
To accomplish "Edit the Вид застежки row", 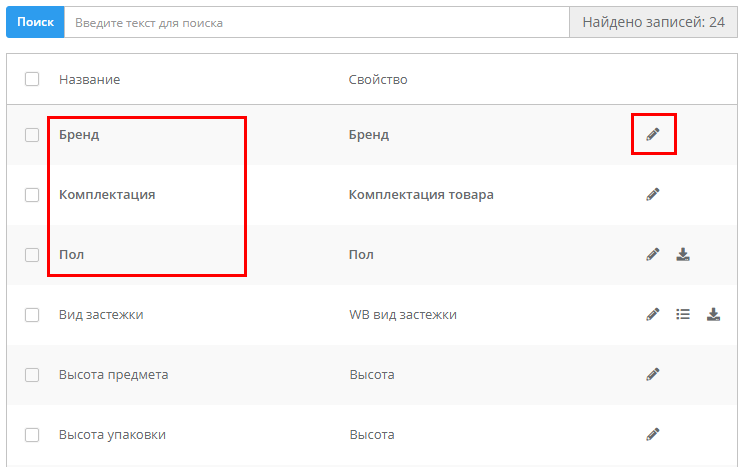I will tap(653, 314).
